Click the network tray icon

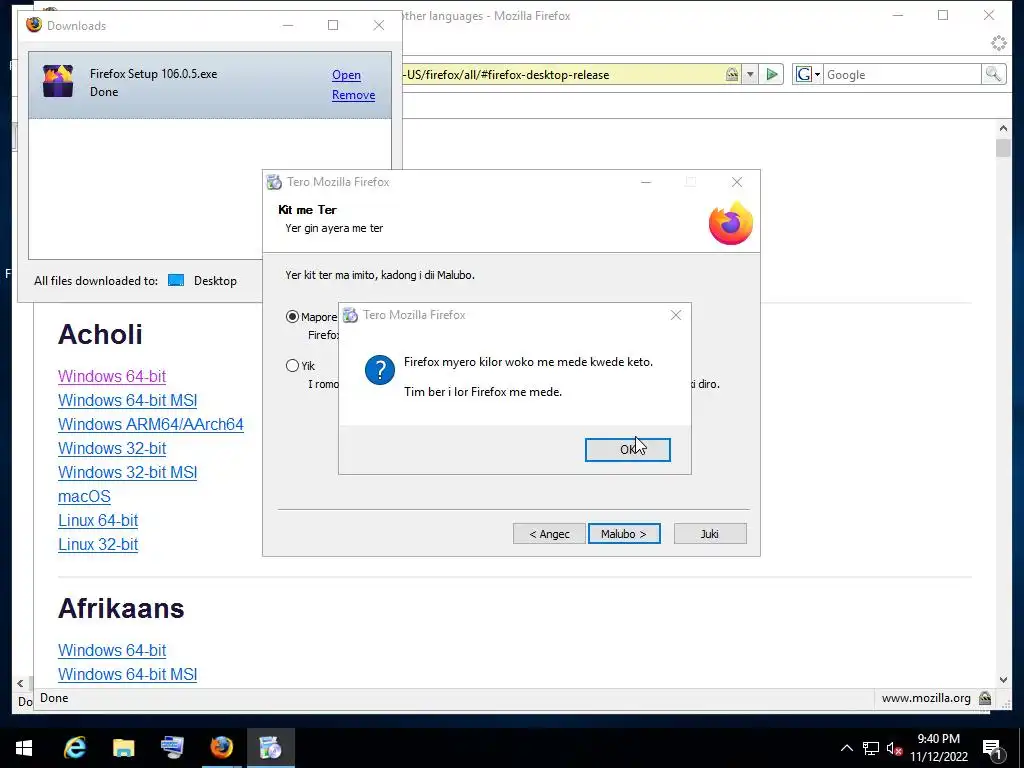[x=871, y=748]
